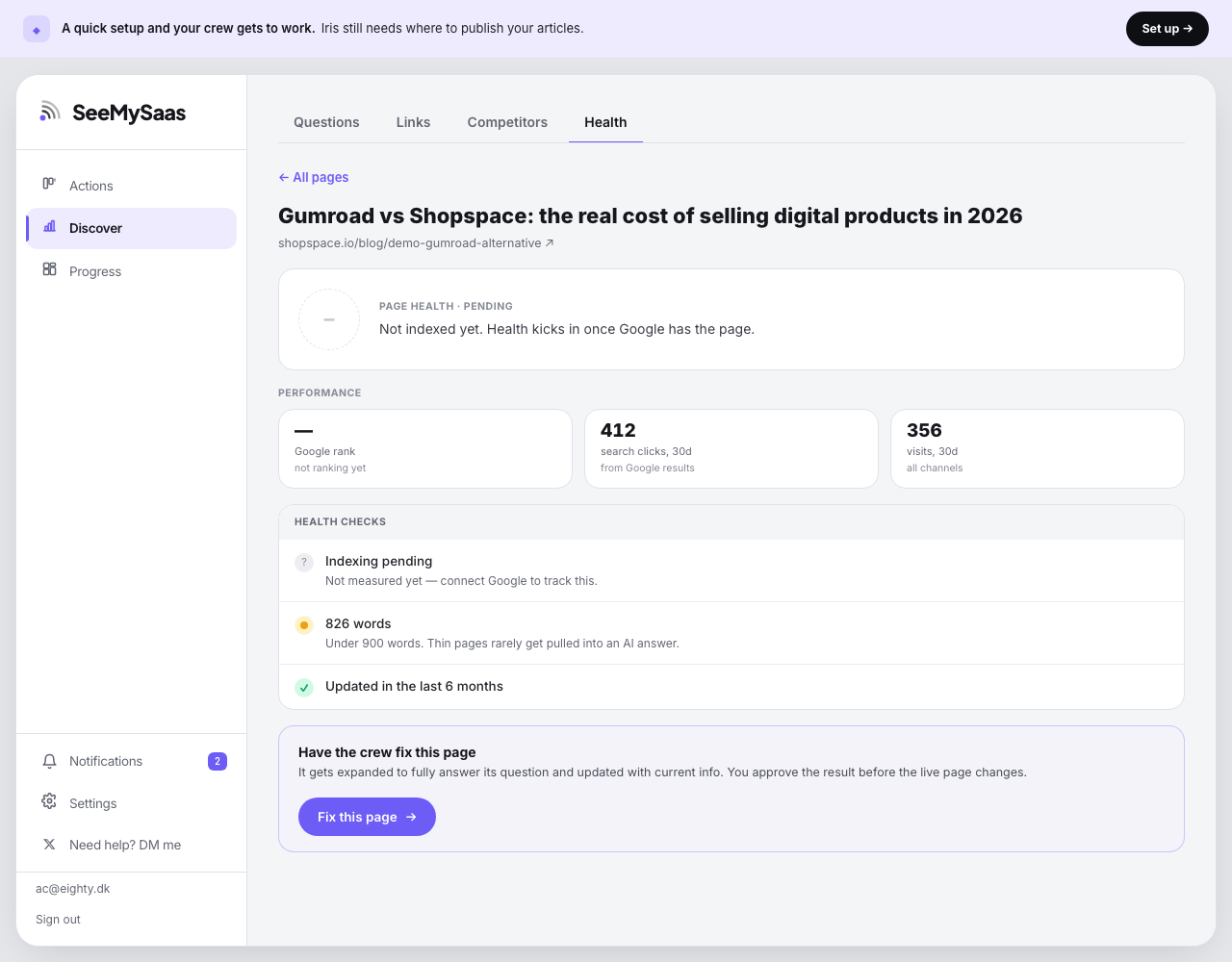Open the shopspace.io blog URL link
Image resolution: width=1232 pixels, height=962 pixels.
click(416, 243)
